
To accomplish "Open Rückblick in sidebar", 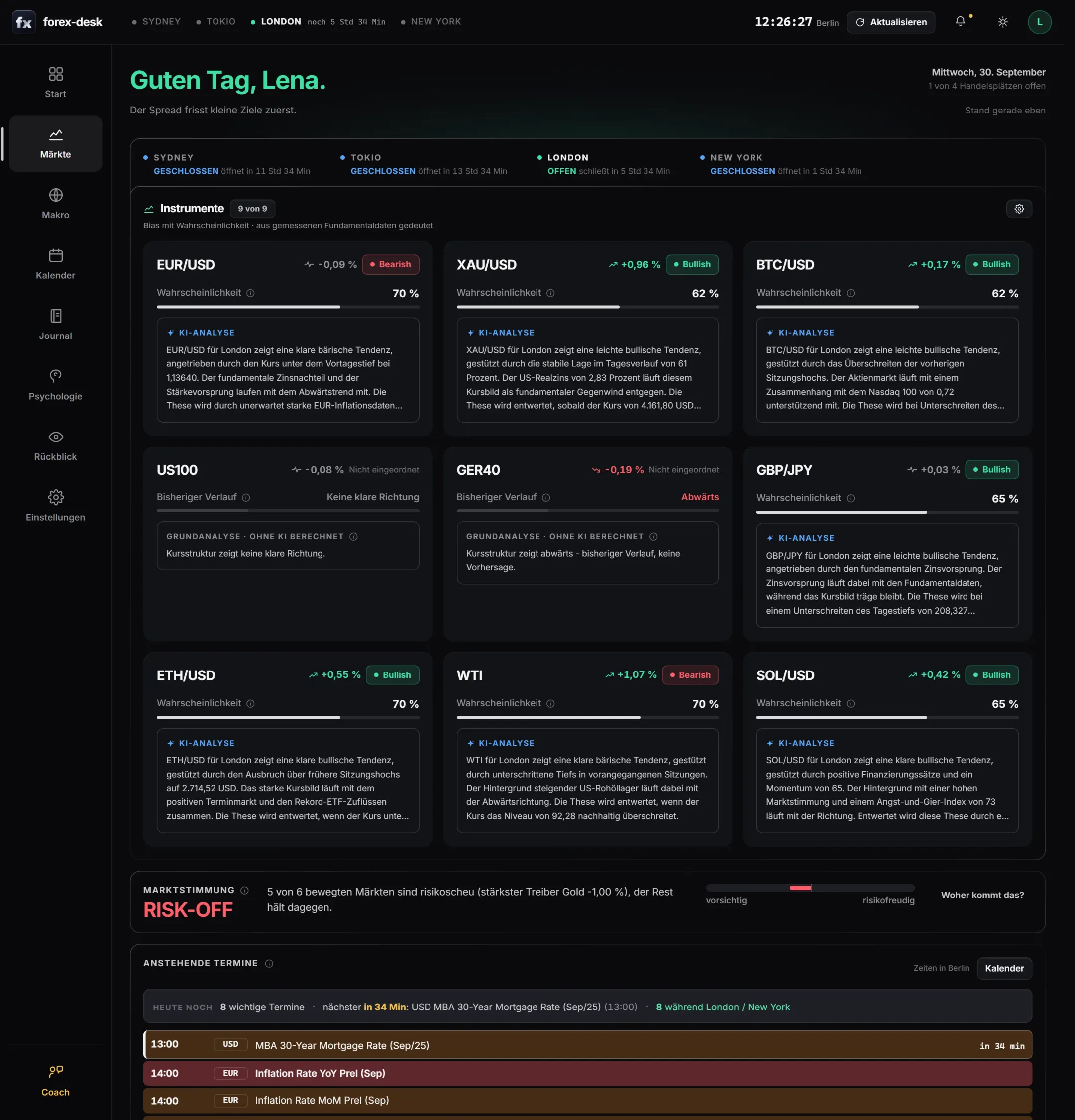I will [55, 447].
